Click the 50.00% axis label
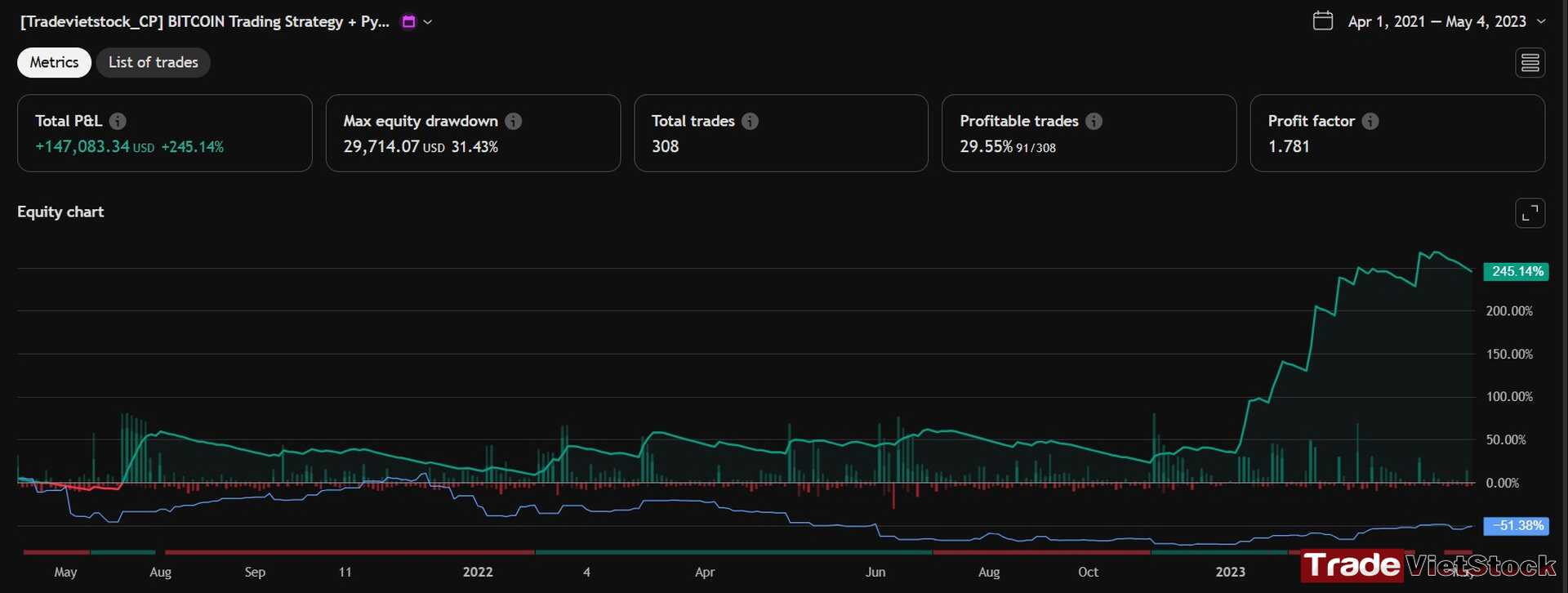1568x593 pixels. (1506, 440)
